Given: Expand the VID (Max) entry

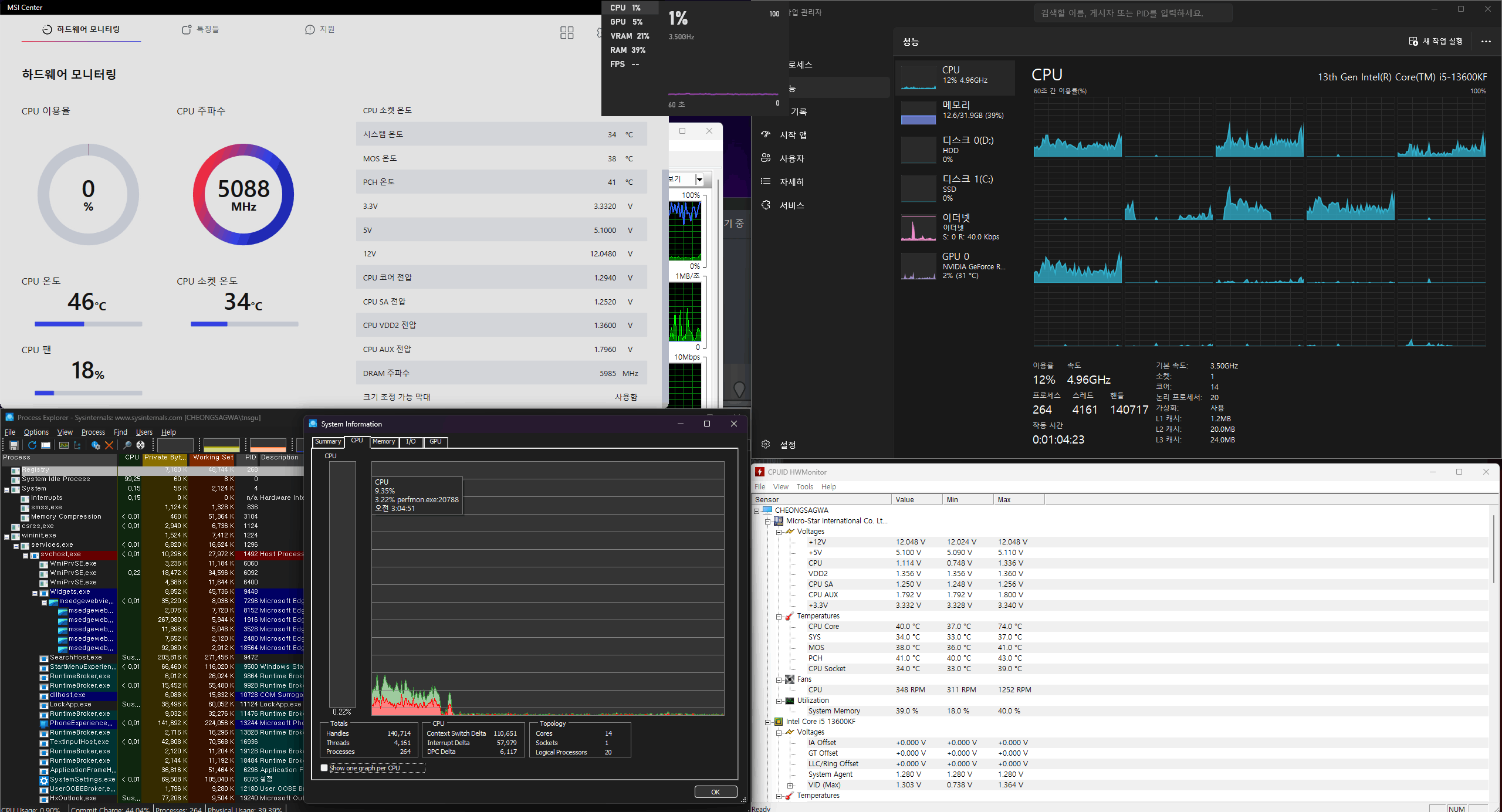Looking at the screenshot, I should pyautogui.click(x=790, y=786).
